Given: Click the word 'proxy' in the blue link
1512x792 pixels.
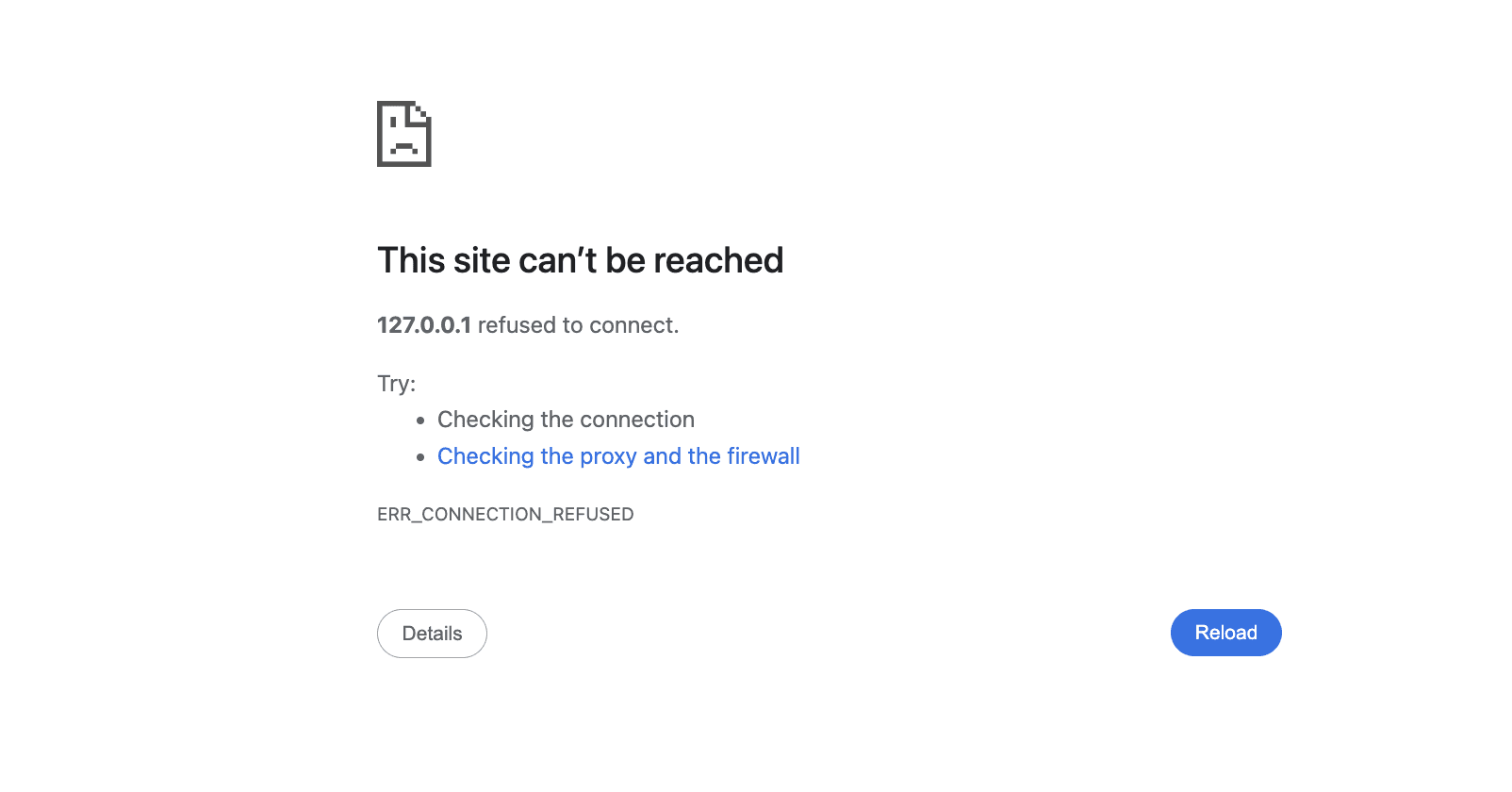Looking at the screenshot, I should [608, 457].
